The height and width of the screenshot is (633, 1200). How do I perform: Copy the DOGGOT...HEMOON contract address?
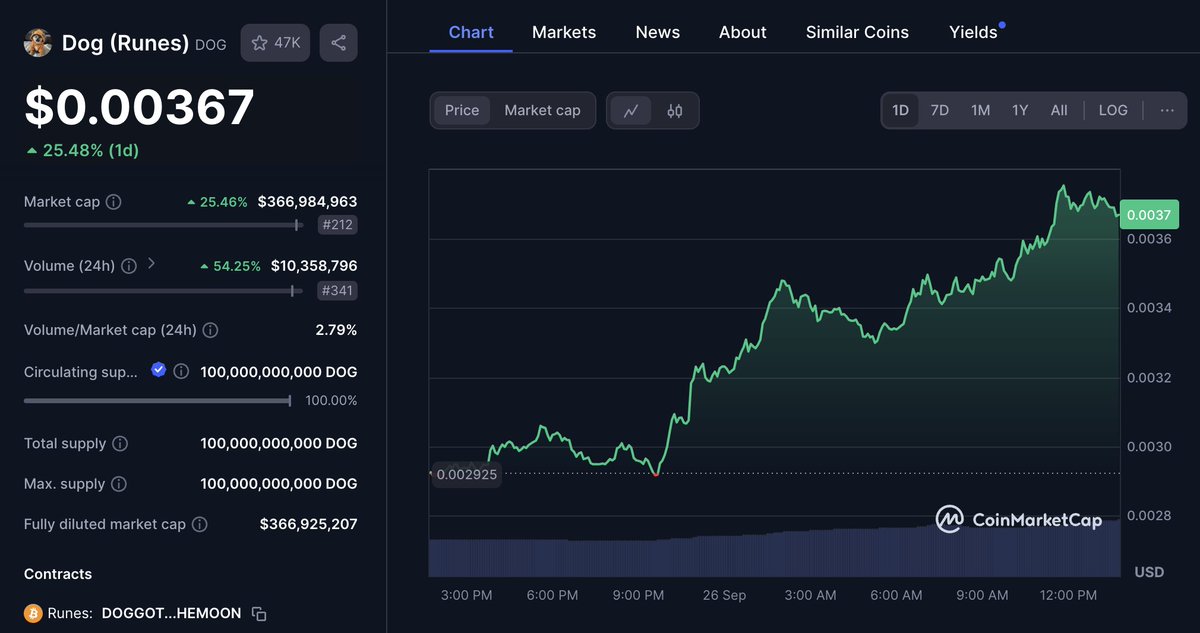[x=258, y=613]
